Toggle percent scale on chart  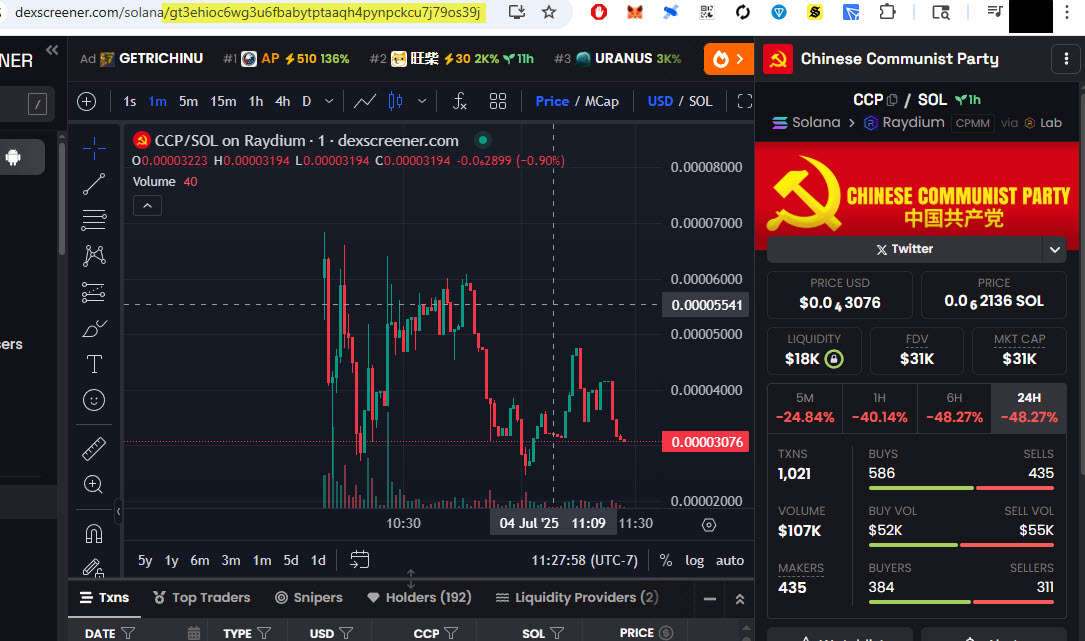pyautogui.click(x=666, y=560)
